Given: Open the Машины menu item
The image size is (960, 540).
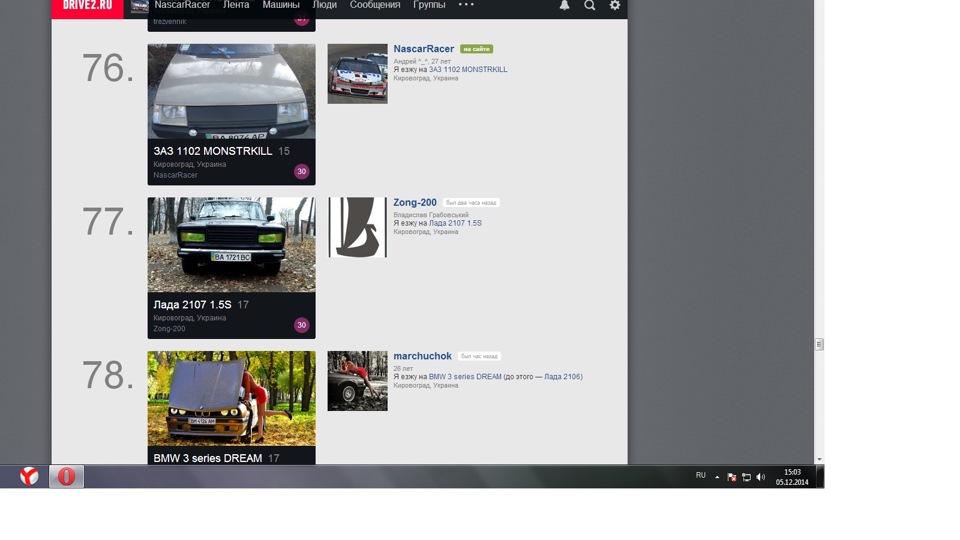Looking at the screenshot, I should coord(281,5).
